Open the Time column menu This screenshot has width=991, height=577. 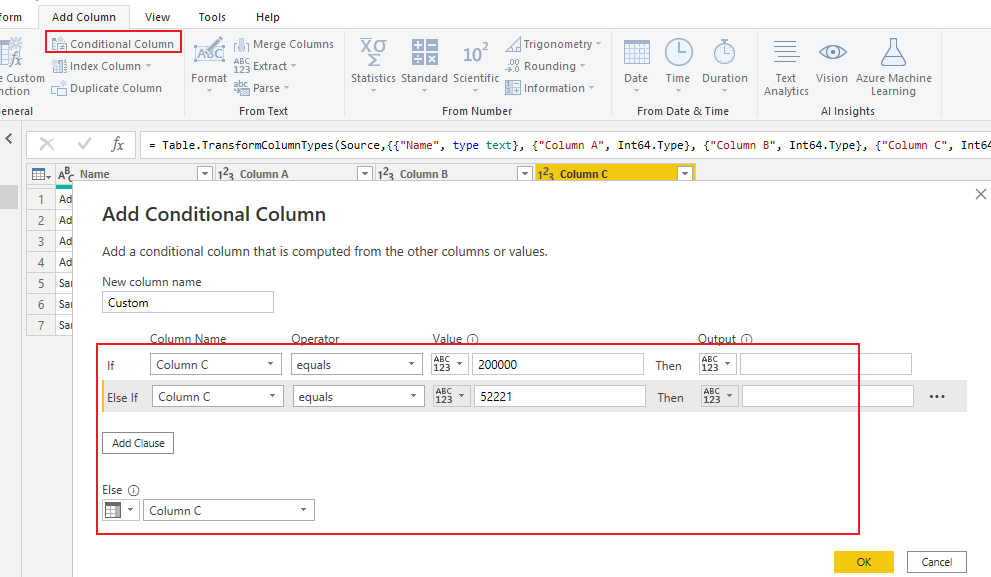click(678, 65)
